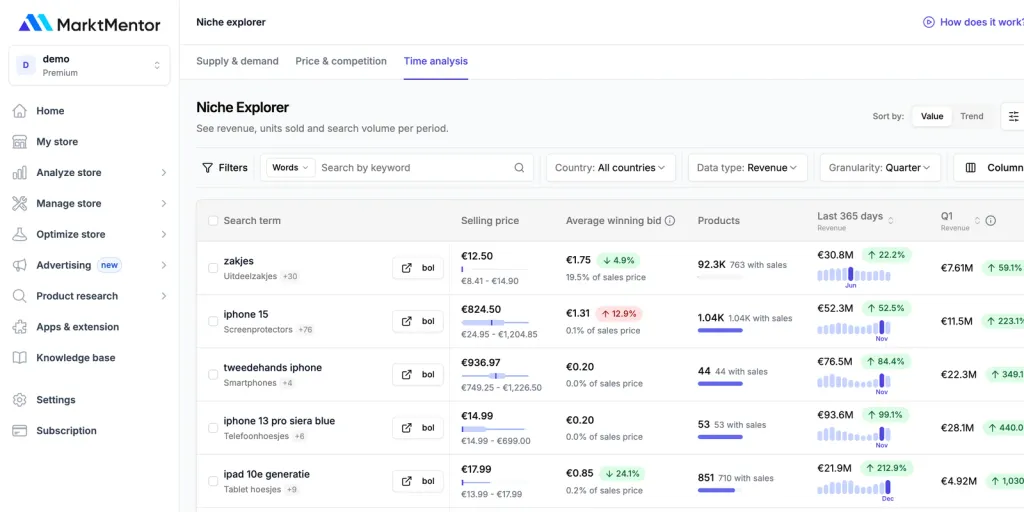Click the Settings gear icon
The image size is (1024, 512).
(20, 400)
